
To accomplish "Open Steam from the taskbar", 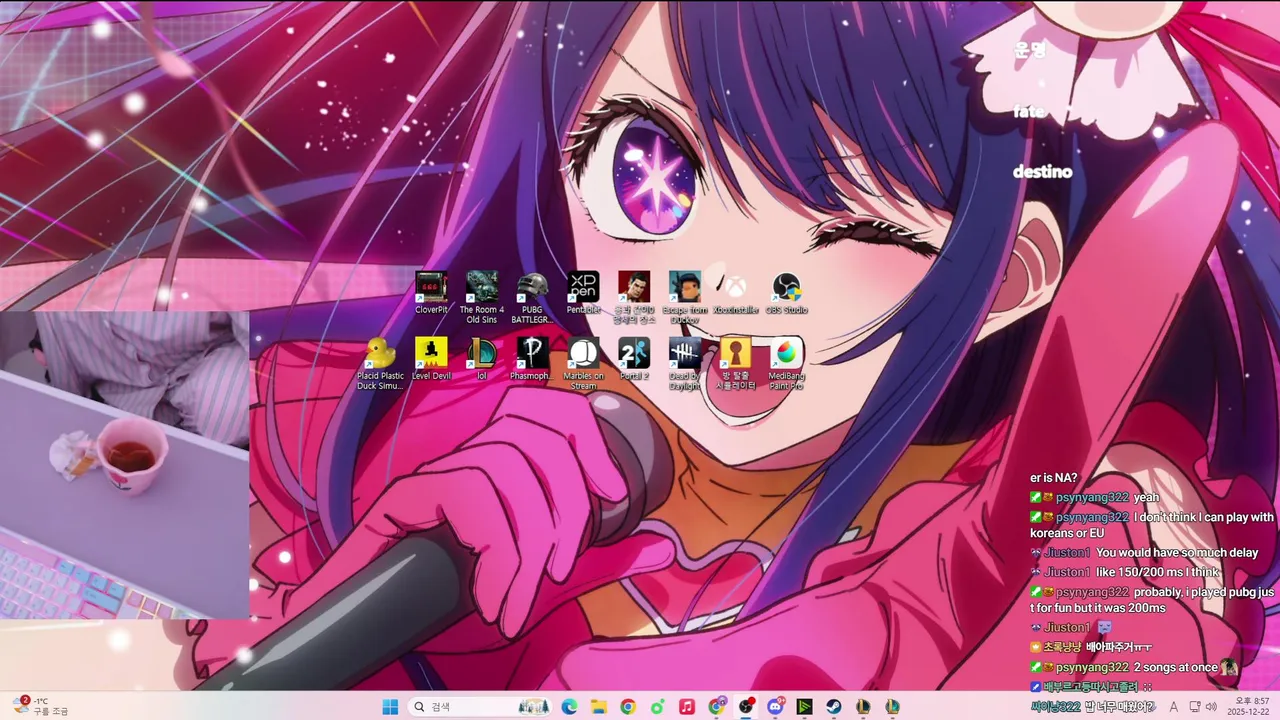I will pyautogui.click(x=834, y=707).
